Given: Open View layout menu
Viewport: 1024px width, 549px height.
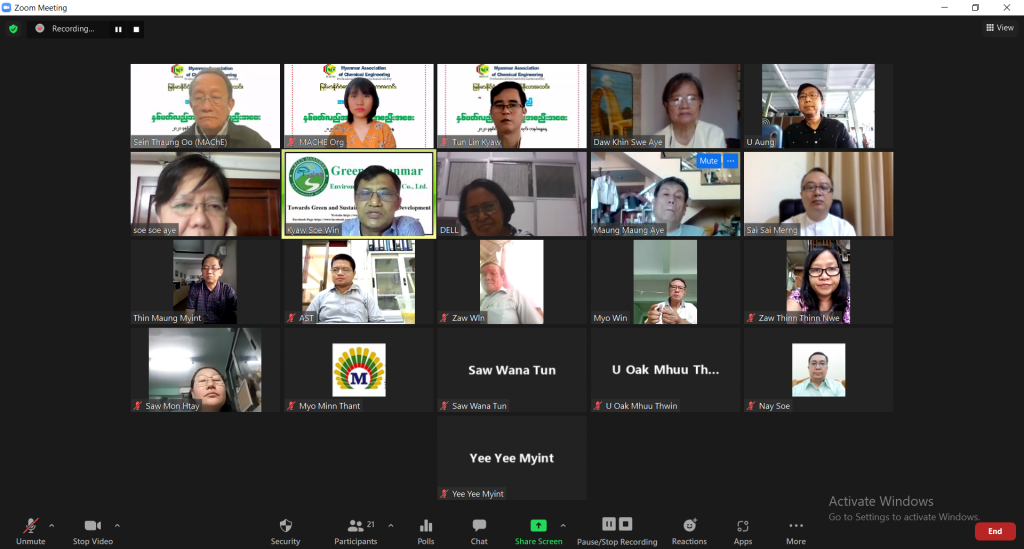Looking at the screenshot, I should [1000, 27].
